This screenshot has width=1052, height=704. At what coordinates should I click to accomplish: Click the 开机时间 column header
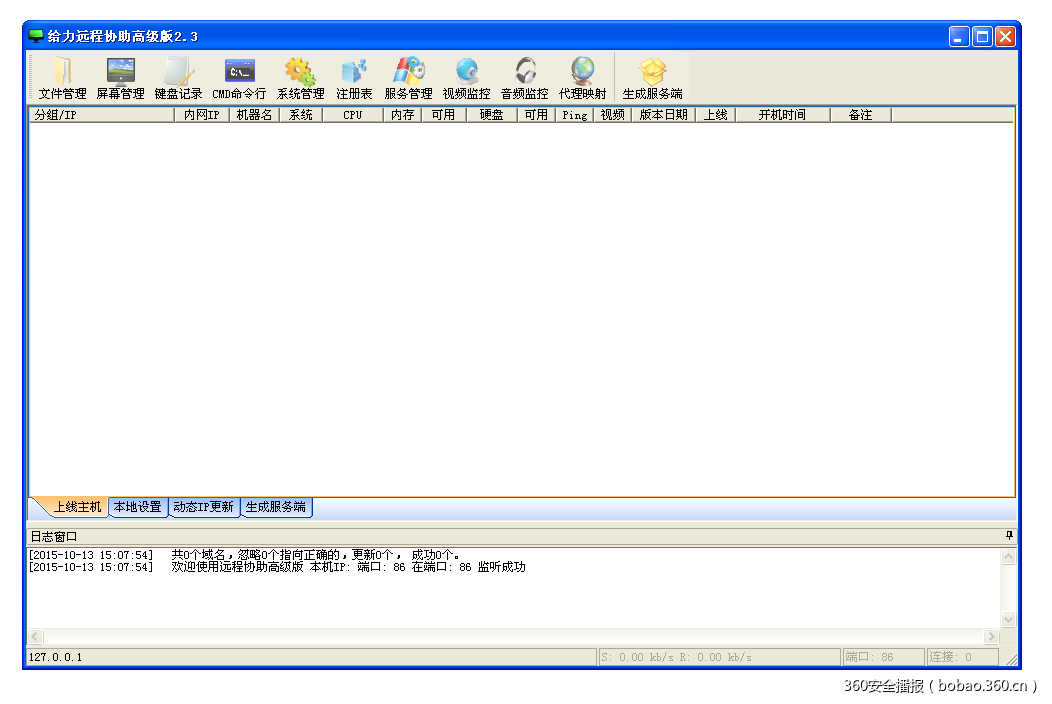781,115
